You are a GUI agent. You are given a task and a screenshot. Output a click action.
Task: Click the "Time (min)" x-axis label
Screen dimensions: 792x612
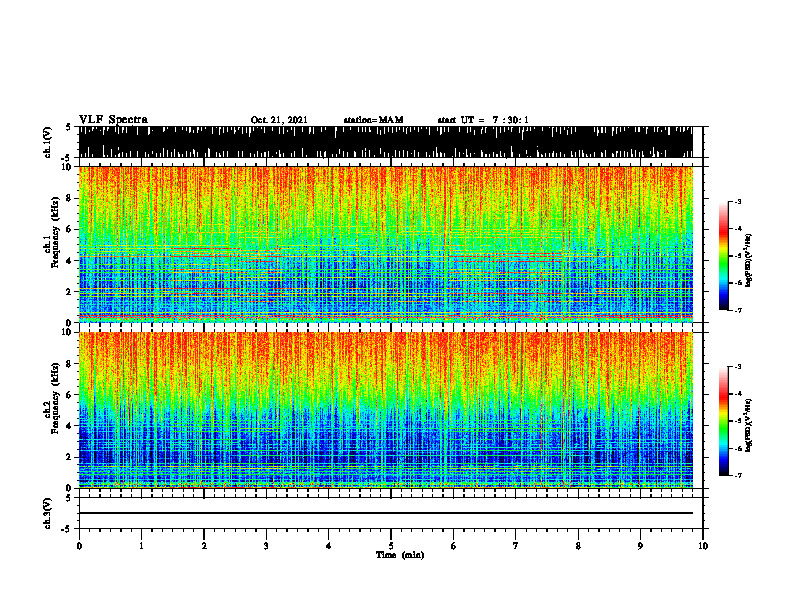[x=400, y=555]
